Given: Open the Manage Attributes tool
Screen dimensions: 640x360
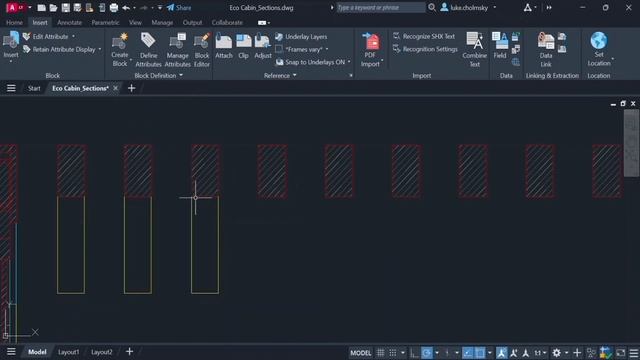Looking at the screenshot, I should click(x=177, y=50).
